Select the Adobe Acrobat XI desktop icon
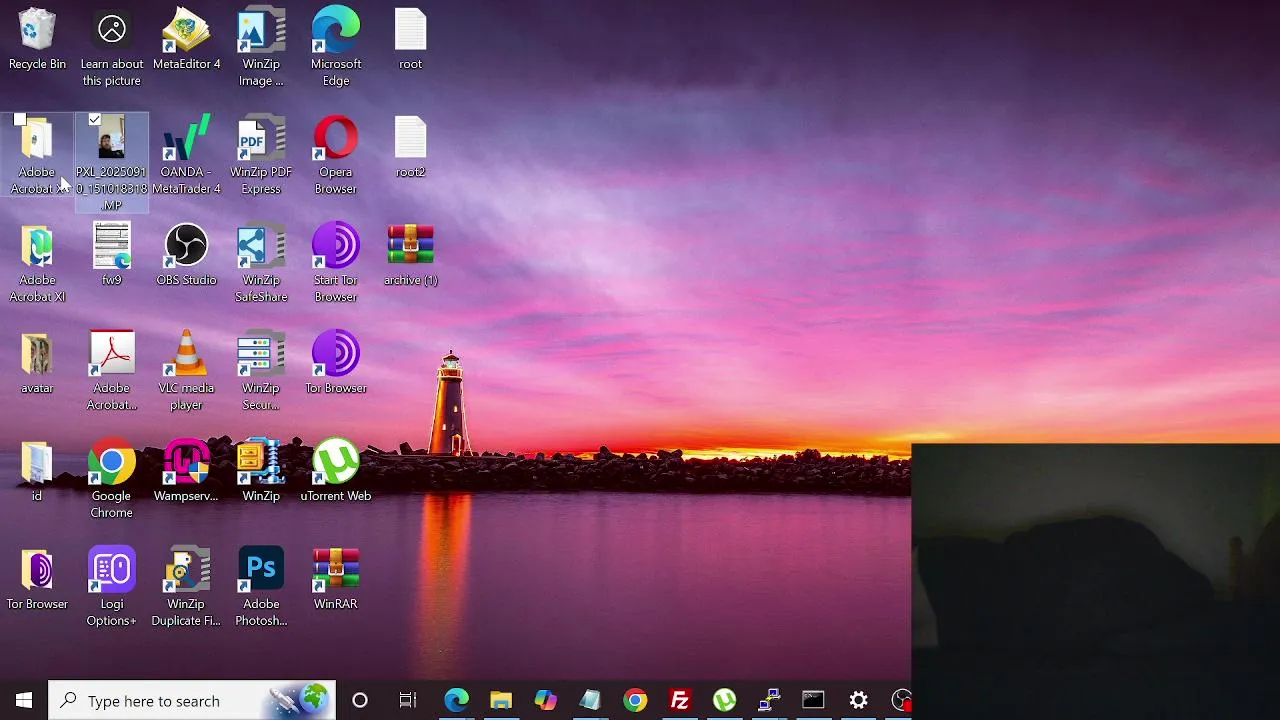 pyautogui.click(x=37, y=264)
